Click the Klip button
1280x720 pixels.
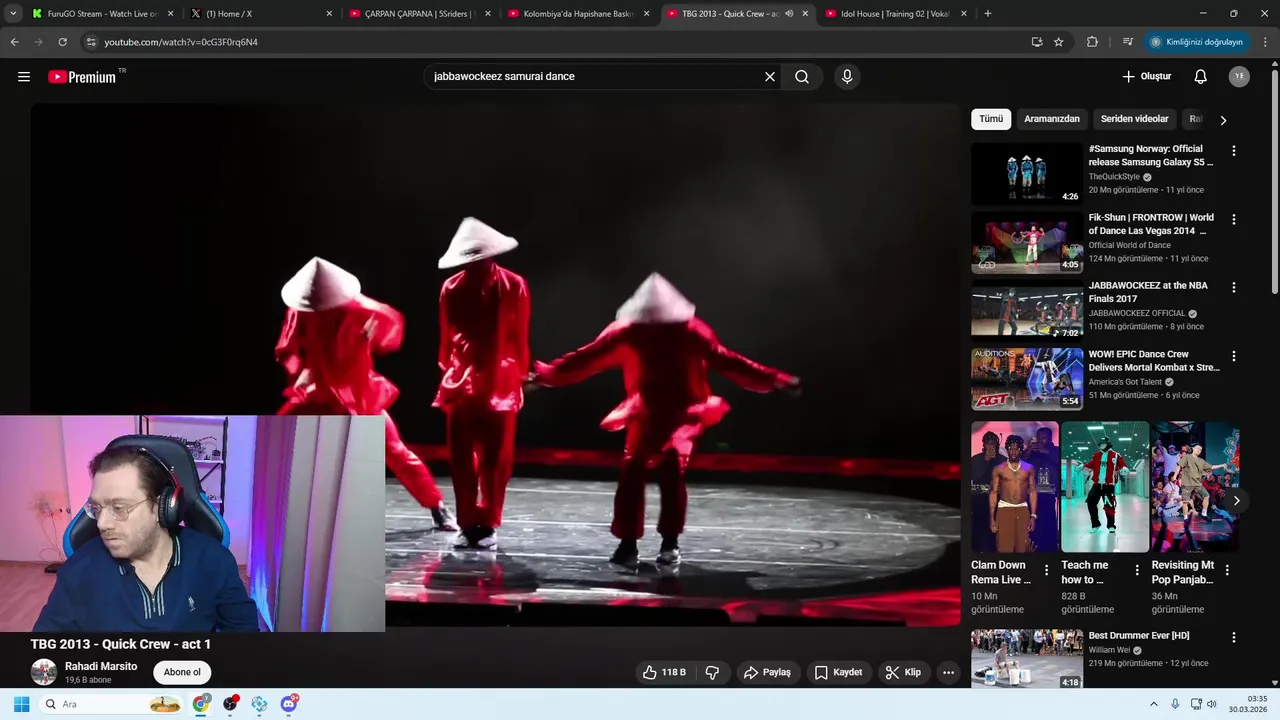click(903, 673)
